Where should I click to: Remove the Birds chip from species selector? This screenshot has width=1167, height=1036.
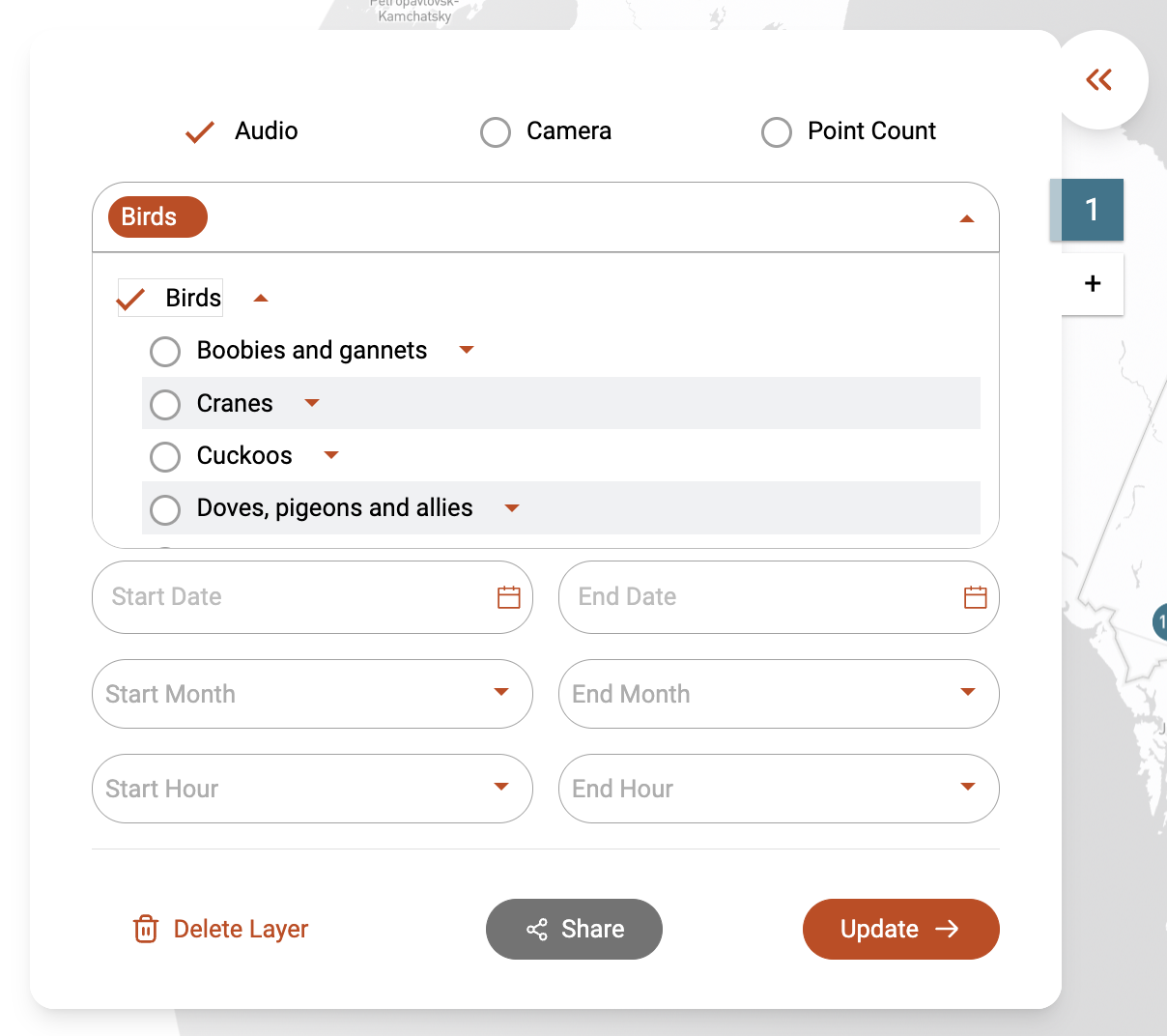(x=157, y=216)
